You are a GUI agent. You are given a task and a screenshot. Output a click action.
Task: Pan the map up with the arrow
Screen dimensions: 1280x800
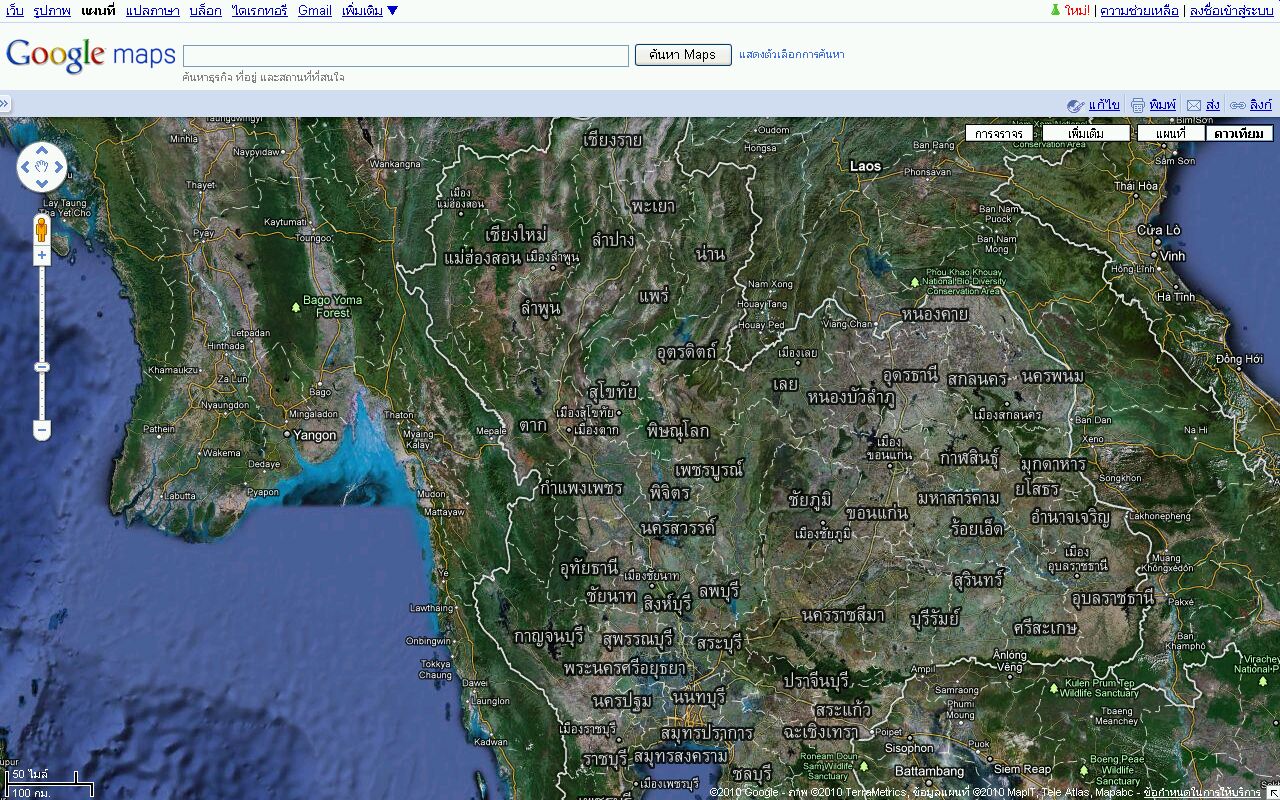tap(42, 151)
